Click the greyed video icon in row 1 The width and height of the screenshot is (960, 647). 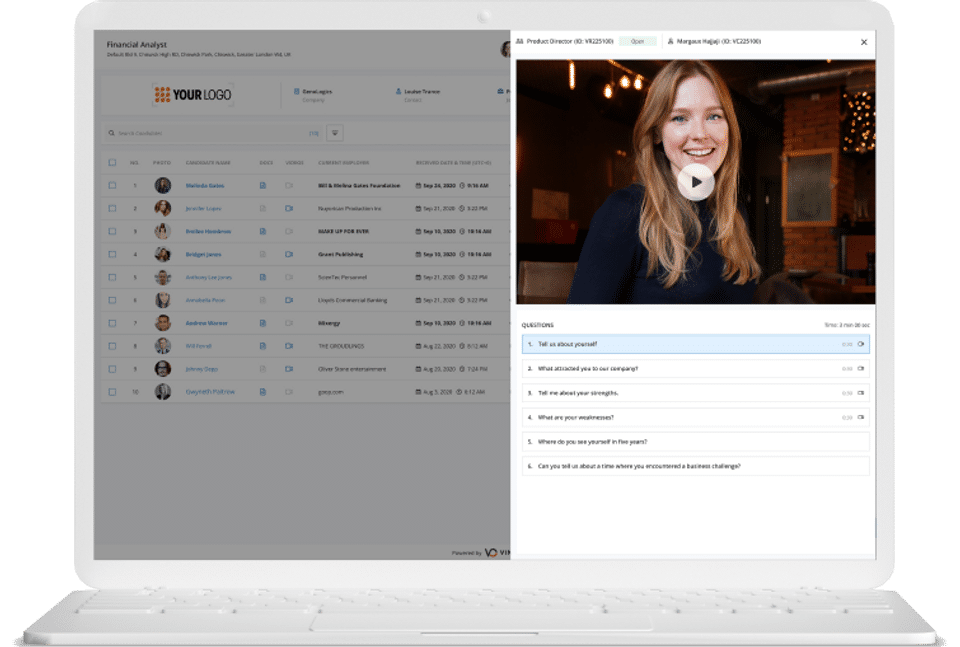289,185
